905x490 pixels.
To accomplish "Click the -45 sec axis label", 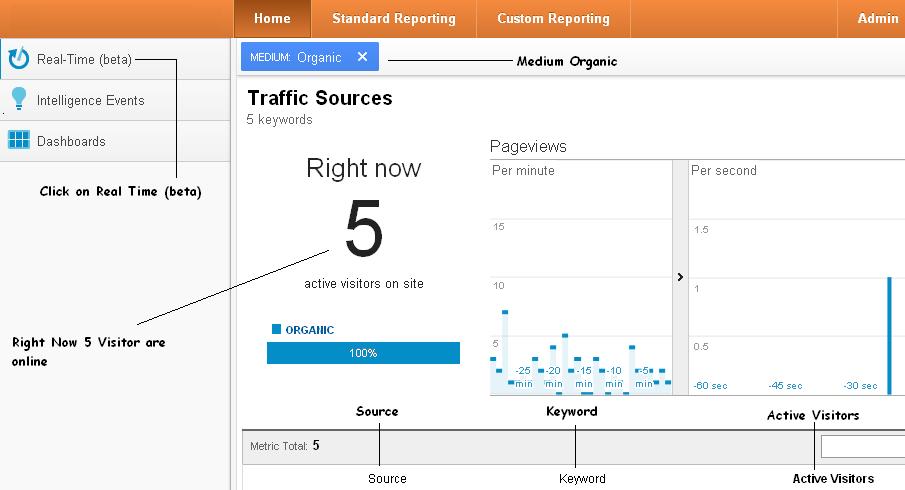I will click(785, 386).
